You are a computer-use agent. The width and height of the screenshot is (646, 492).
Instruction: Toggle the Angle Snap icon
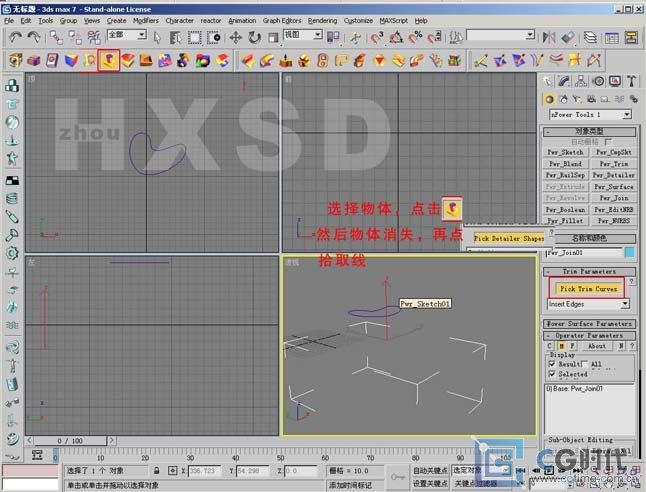click(x=396, y=38)
